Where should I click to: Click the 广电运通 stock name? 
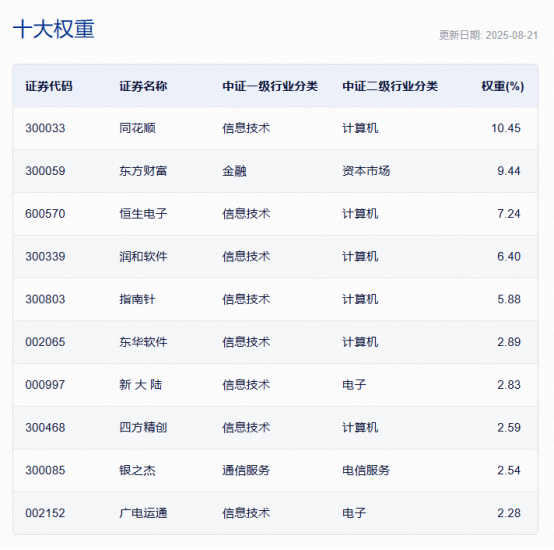coord(143,513)
